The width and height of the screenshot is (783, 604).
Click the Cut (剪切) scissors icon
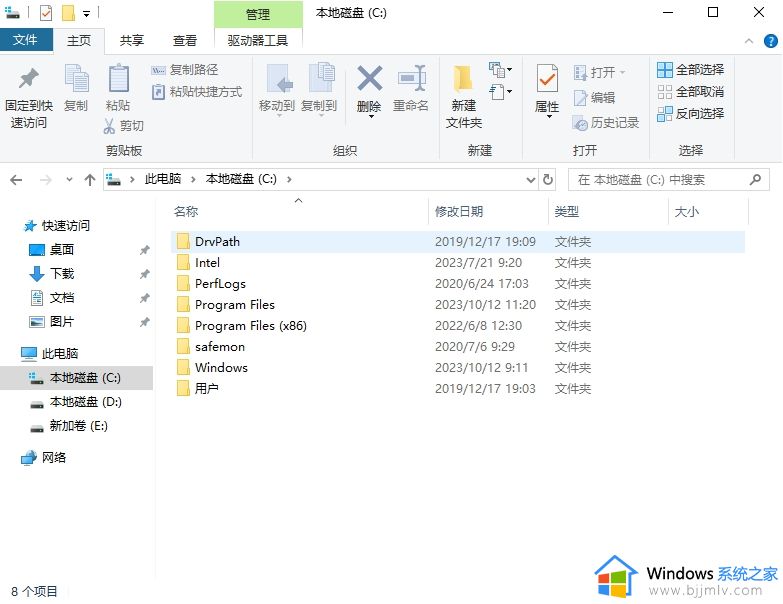tap(109, 126)
